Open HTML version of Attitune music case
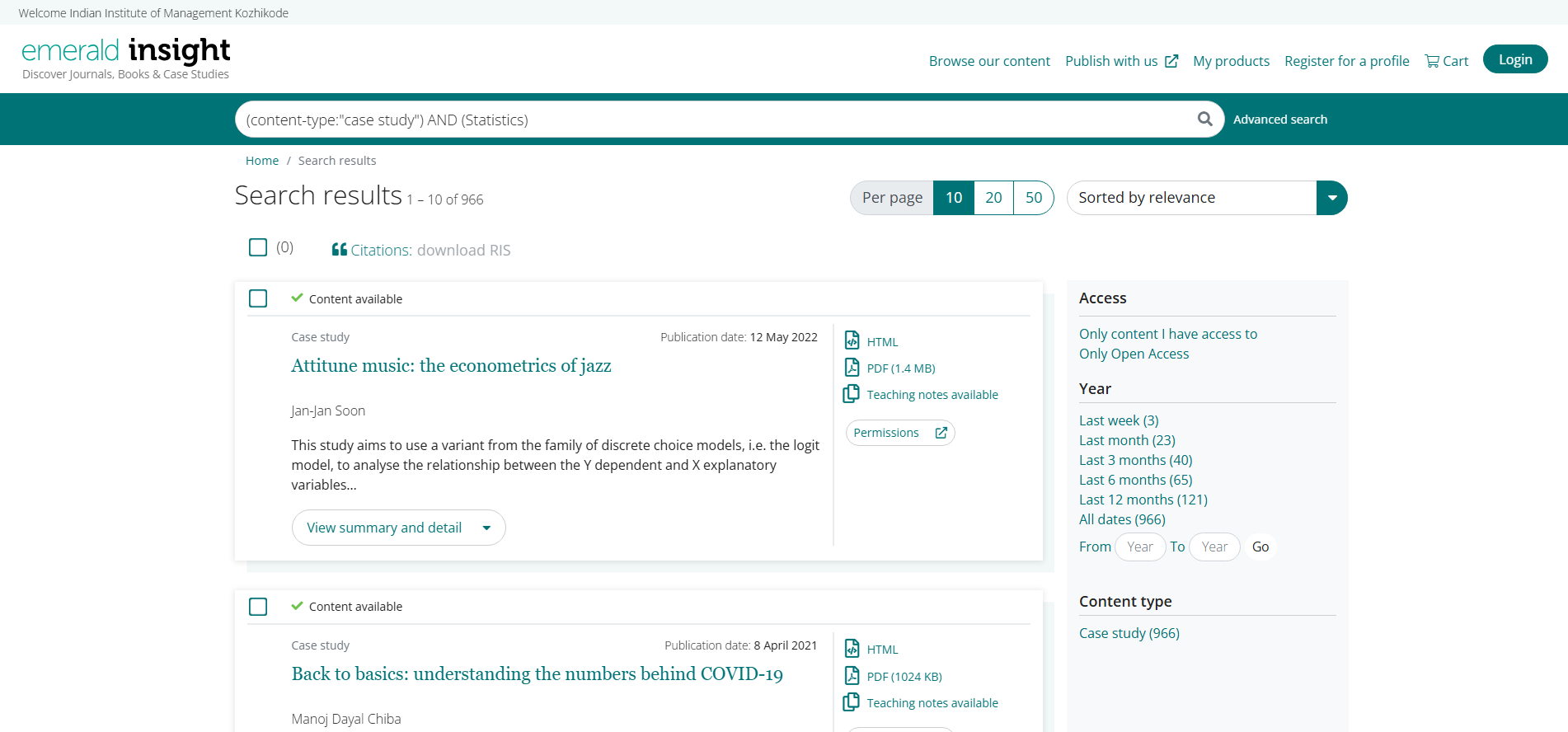Screen dimensions: 1568x732 881,342
